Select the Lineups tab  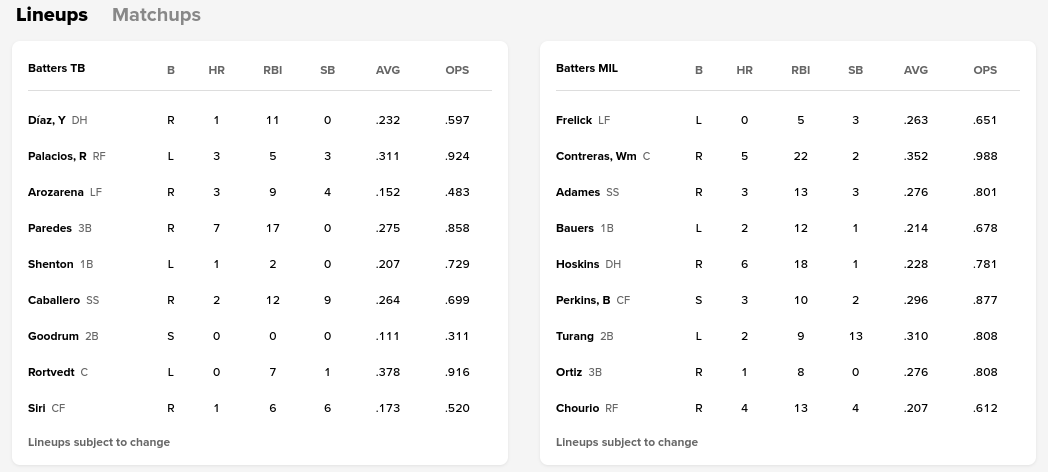[x=52, y=15]
